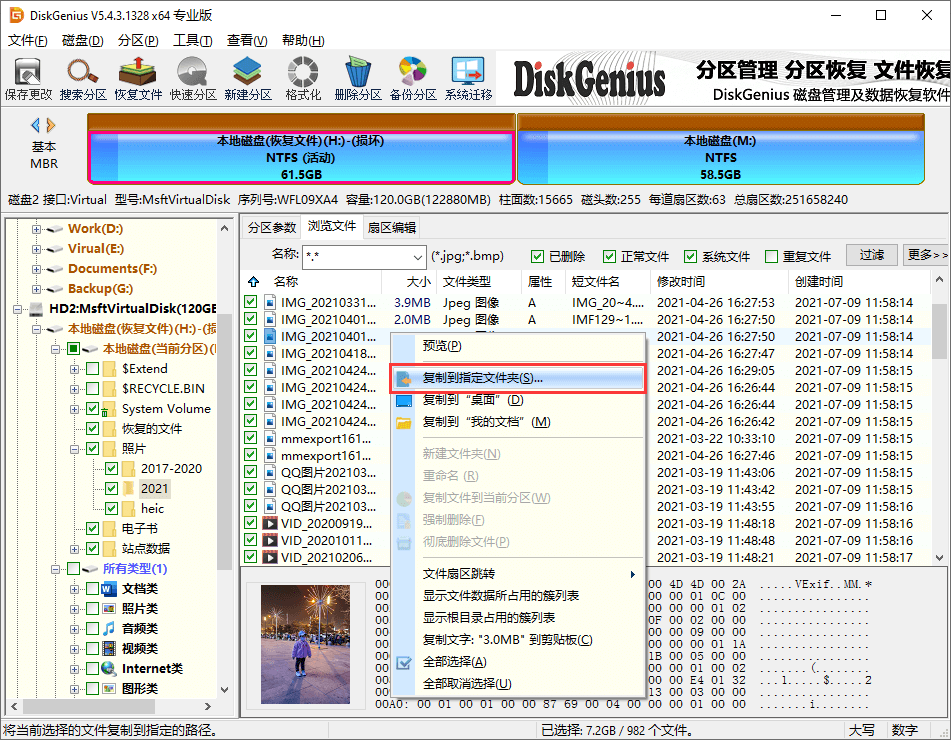Click the image icon beside 图形类
The image size is (951, 740).
tap(109, 688)
